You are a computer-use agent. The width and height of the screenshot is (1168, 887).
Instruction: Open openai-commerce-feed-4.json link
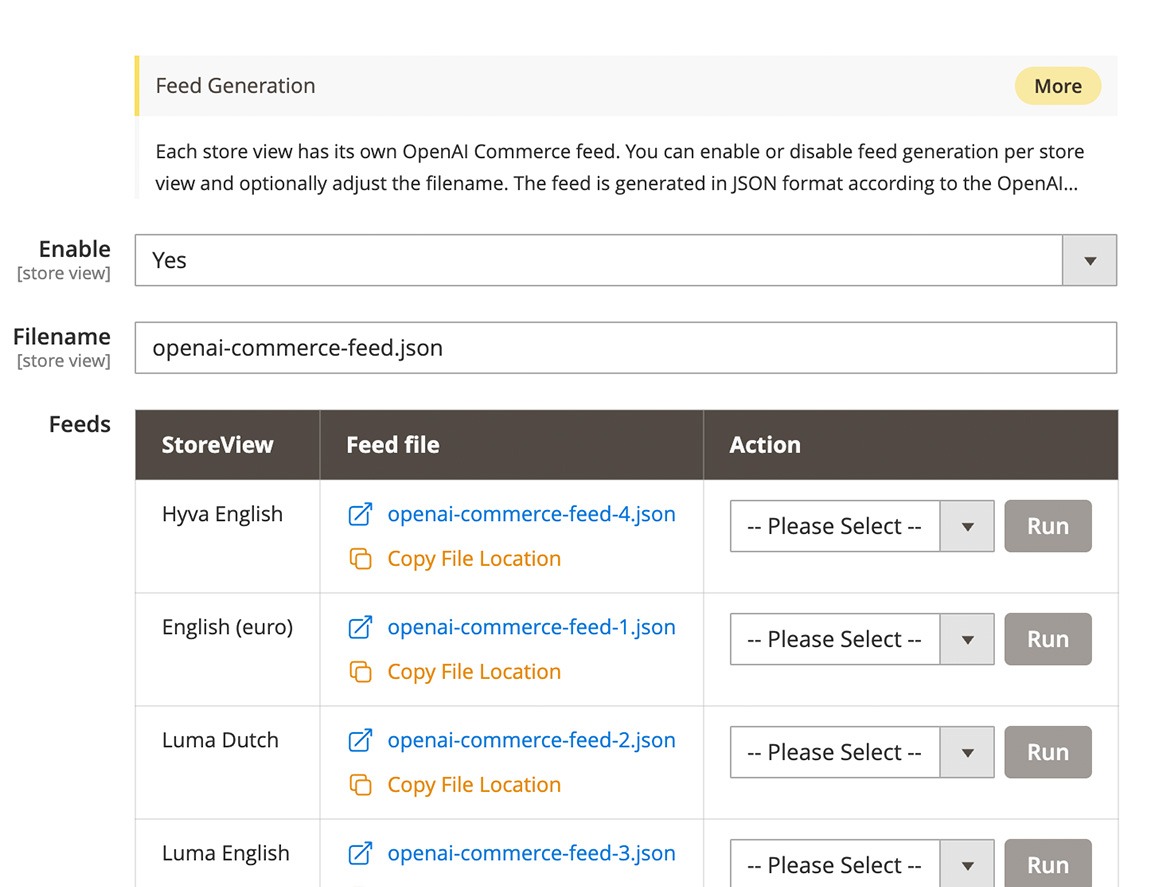tap(531, 515)
